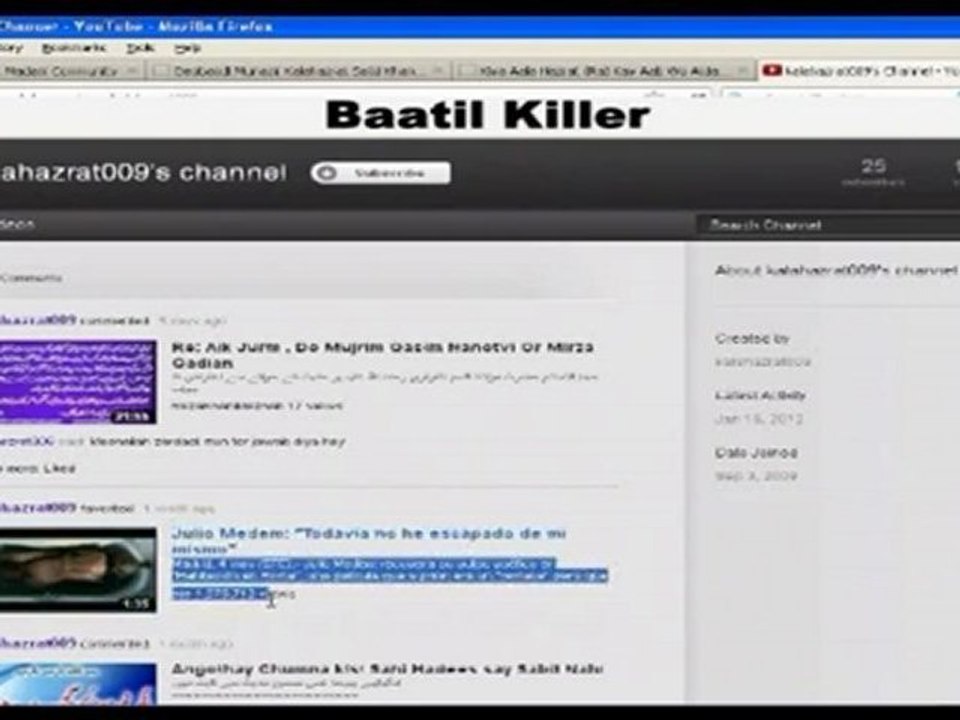The height and width of the screenshot is (720, 960).
Task: Click the Search Channel field
Action: coord(828,225)
